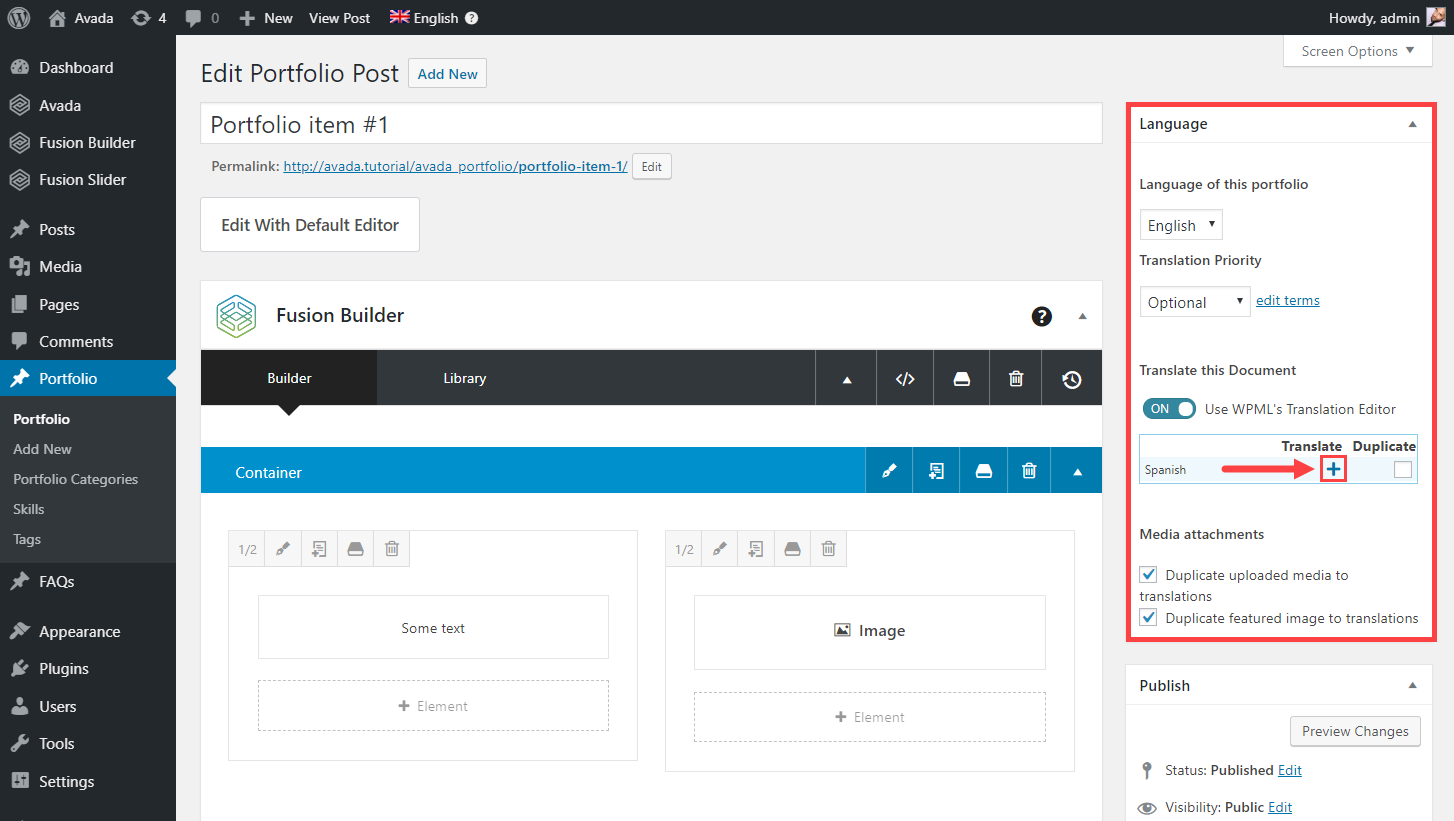Open the Screen Options dropdown
The height and width of the screenshot is (821, 1454).
1358,51
